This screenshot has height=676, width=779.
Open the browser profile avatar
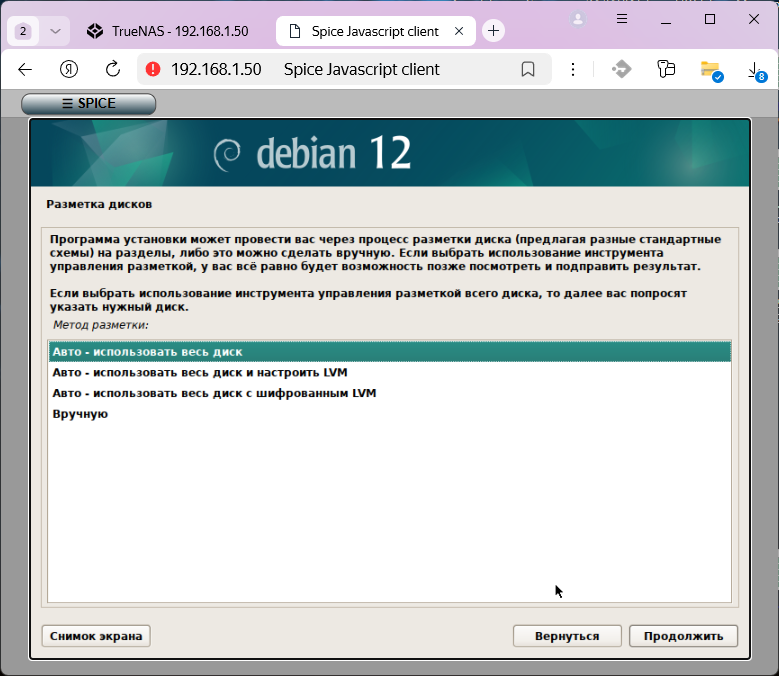578,19
